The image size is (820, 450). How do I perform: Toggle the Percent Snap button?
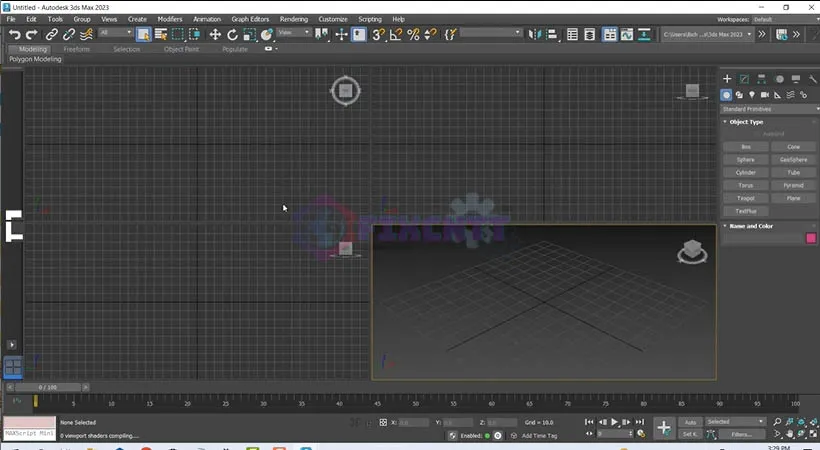[x=412, y=34]
